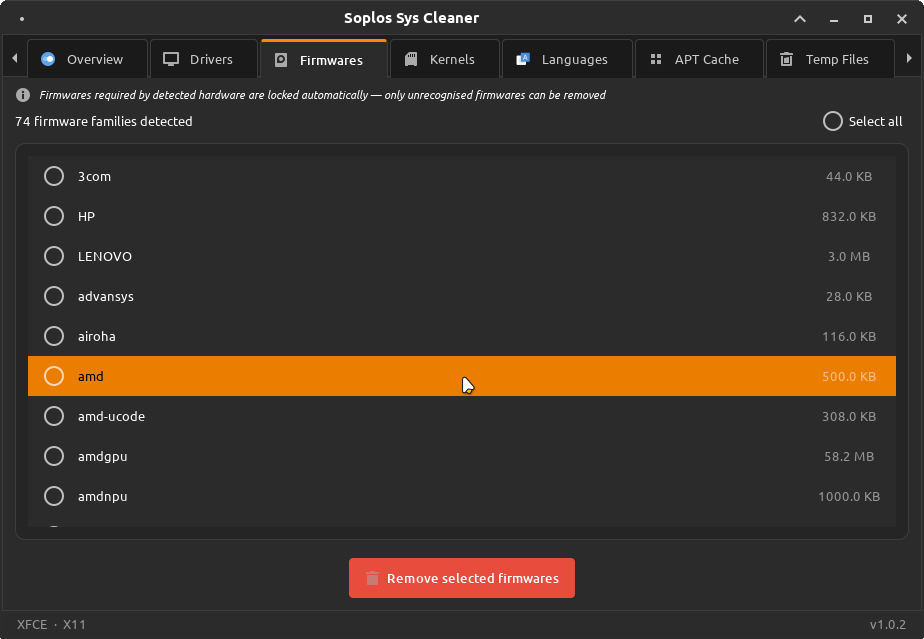Go to the Kernels tab
Screen dimensions: 924x639
click(x=445, y=59)
